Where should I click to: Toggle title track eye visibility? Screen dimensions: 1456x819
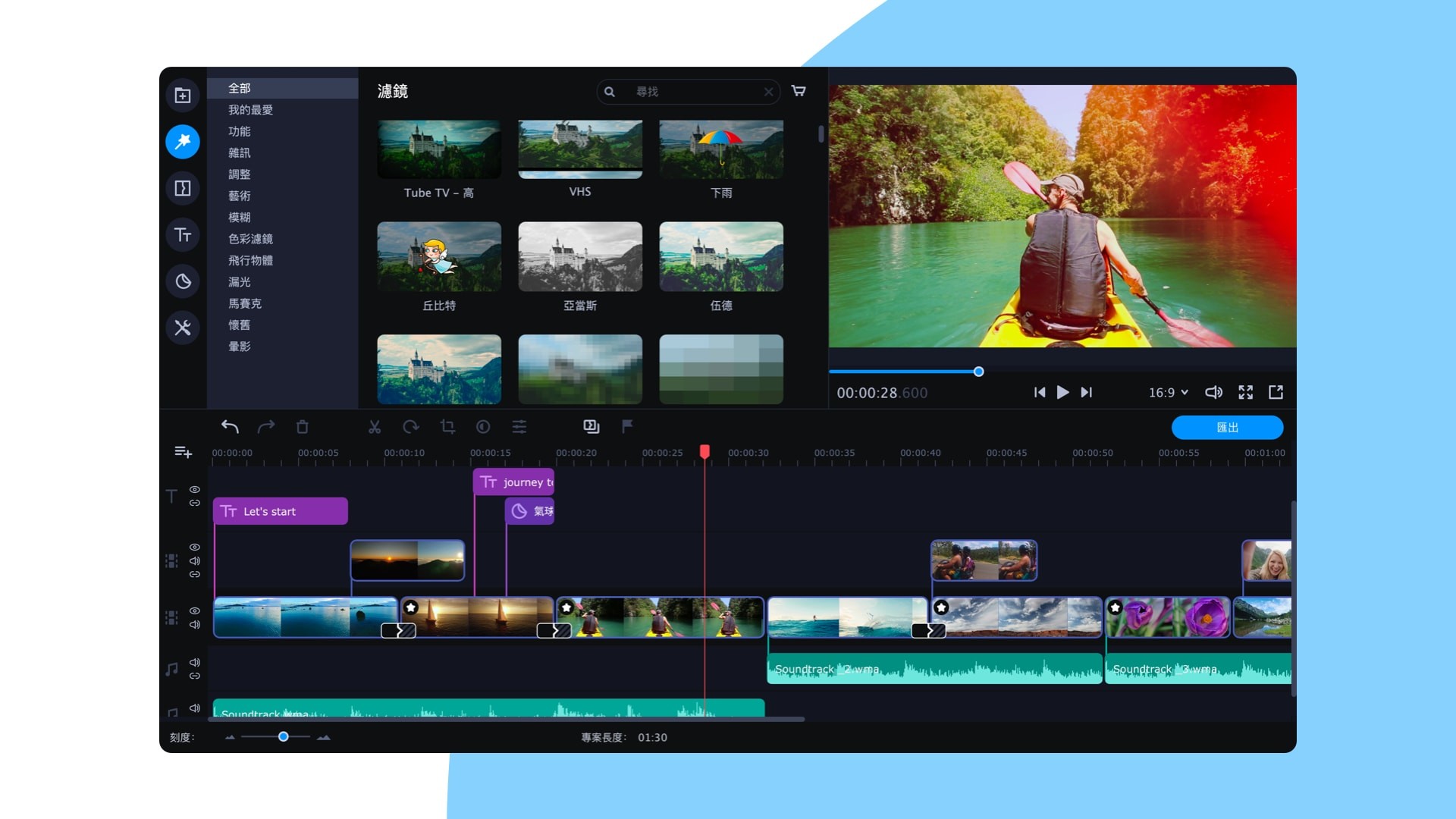[x=195, y=489]
